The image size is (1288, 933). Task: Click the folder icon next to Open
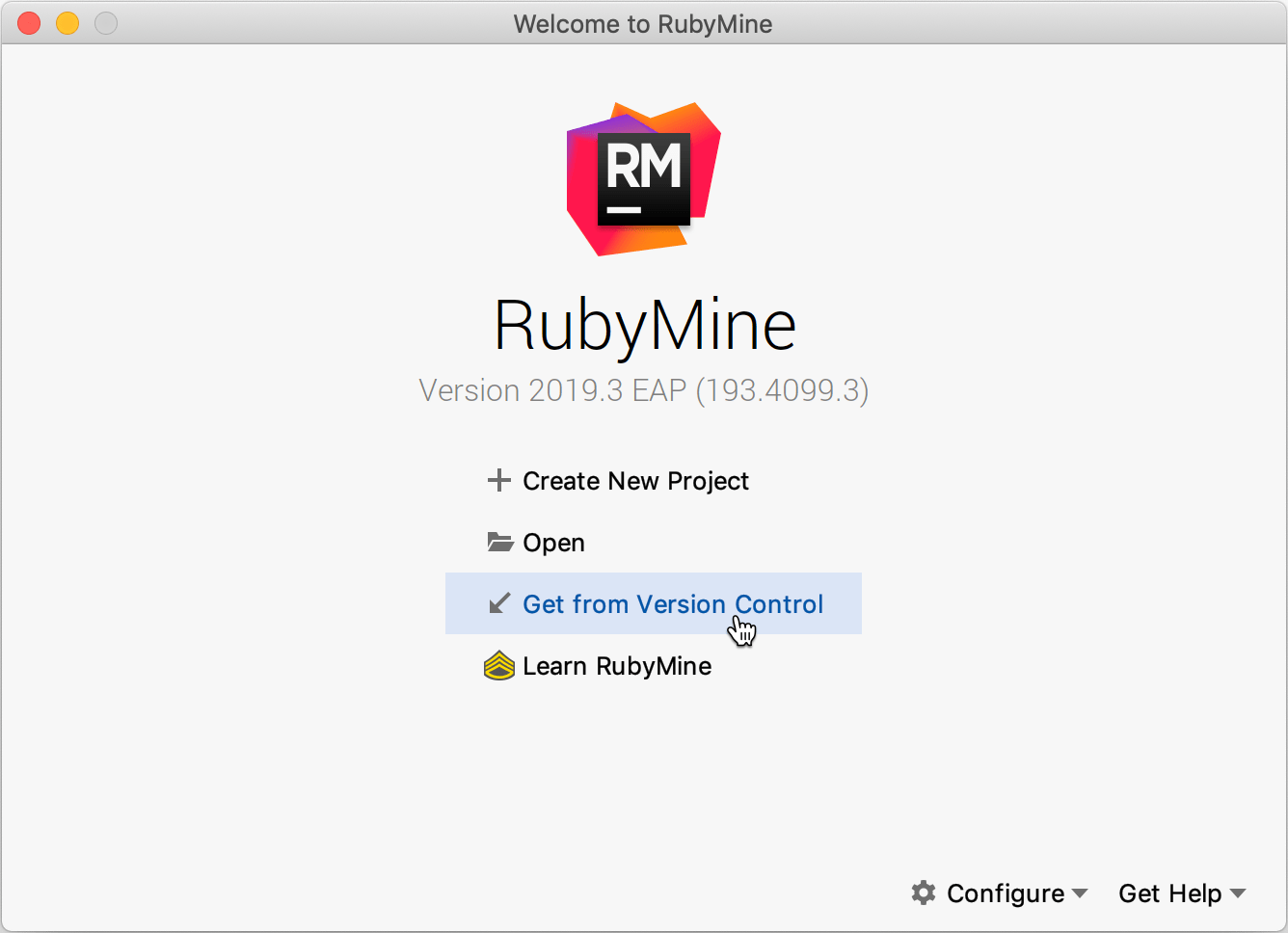click(499, 542)
